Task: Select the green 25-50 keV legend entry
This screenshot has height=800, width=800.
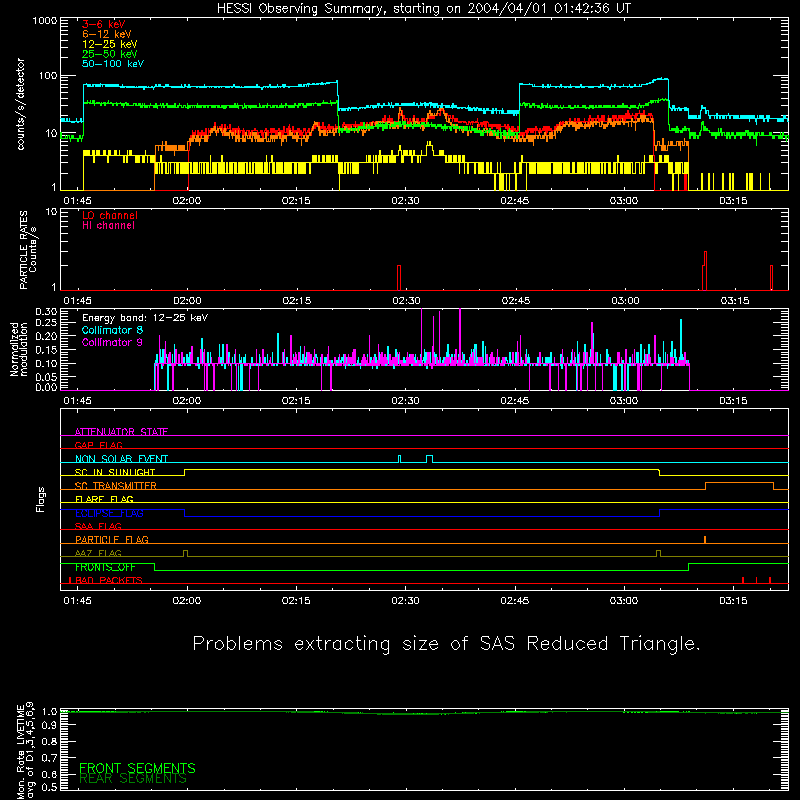Action: 110,54
